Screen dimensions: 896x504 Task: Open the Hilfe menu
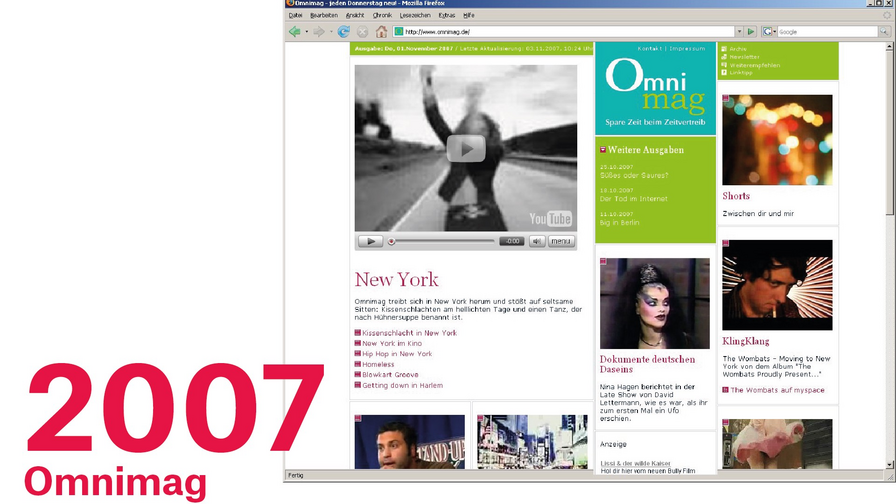pos(469,15)
